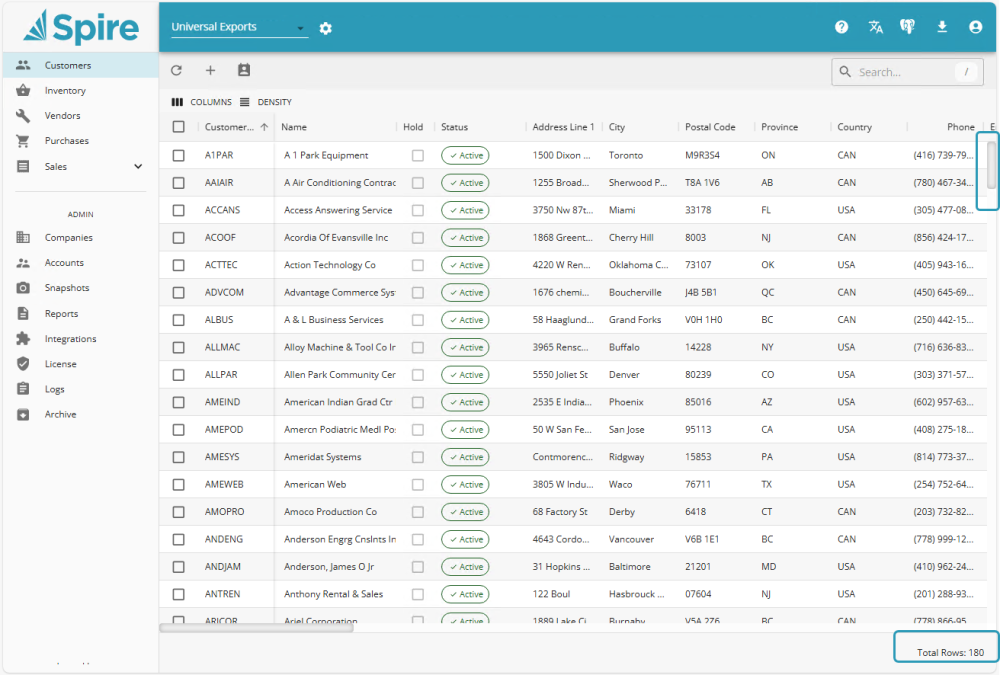The width and height of the screenshot is (1000, 675).
Task: Click postal code 21201
Action: tap(698, 567)
